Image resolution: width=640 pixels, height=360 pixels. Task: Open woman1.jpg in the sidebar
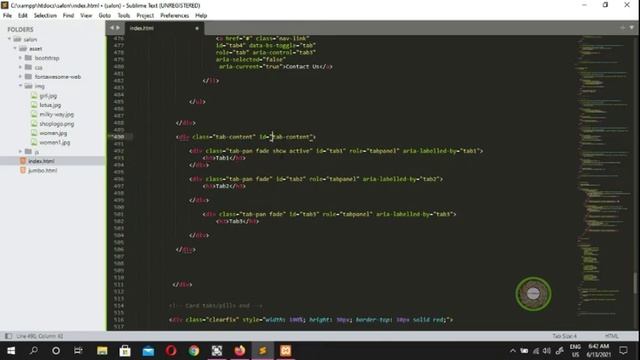pos(55,142)
